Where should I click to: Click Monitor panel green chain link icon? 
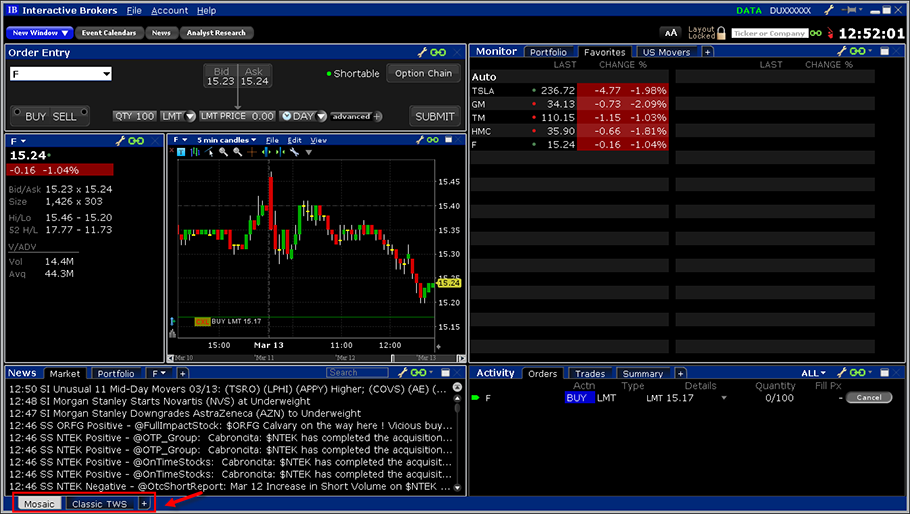coord(857,51)
